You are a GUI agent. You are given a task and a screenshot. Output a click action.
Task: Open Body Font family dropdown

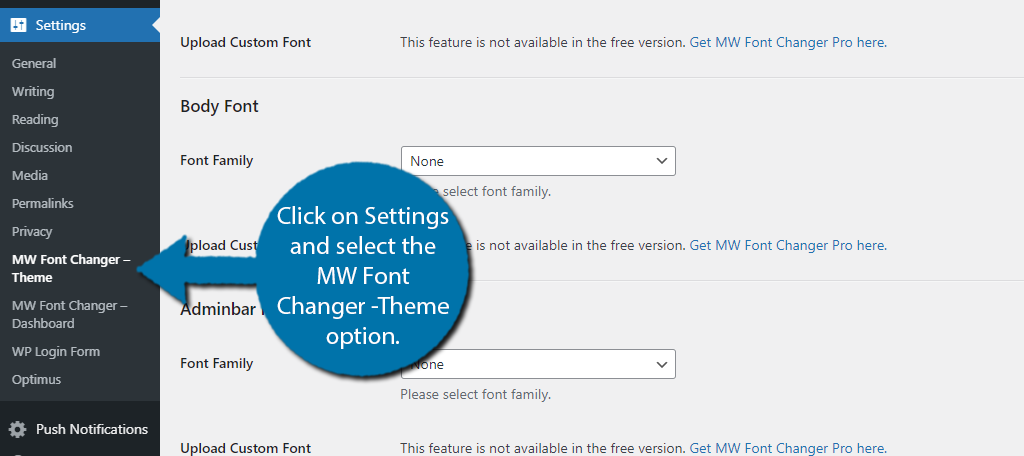[538, 161]
